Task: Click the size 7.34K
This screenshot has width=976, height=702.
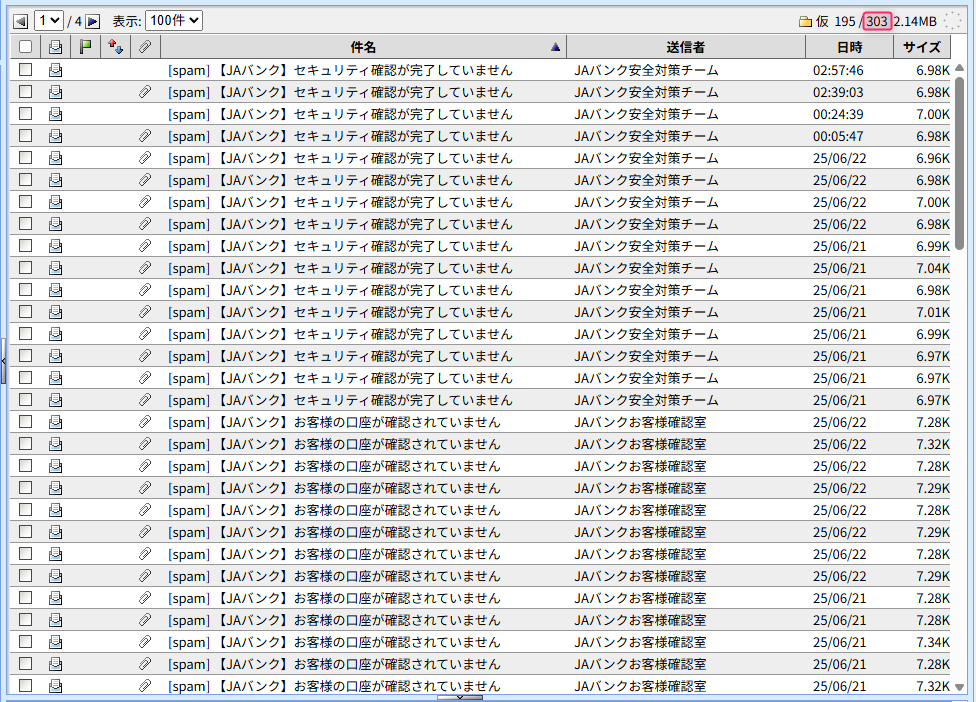Action: point(932,642)
